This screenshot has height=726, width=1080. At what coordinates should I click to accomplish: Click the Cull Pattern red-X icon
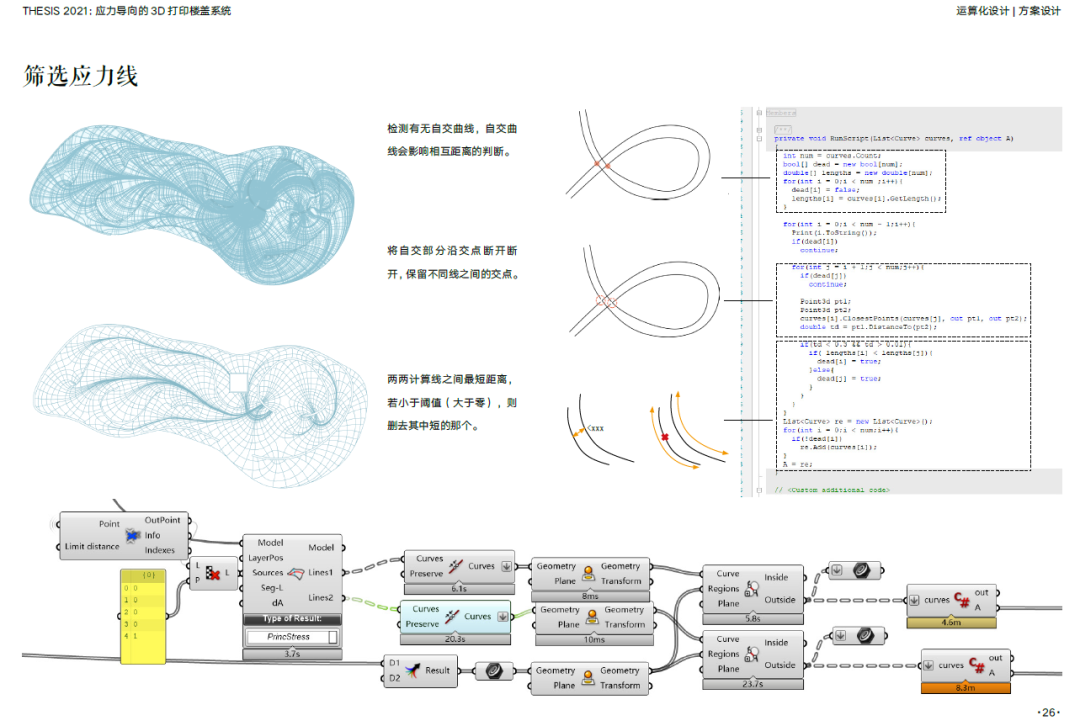pos(213,573)
